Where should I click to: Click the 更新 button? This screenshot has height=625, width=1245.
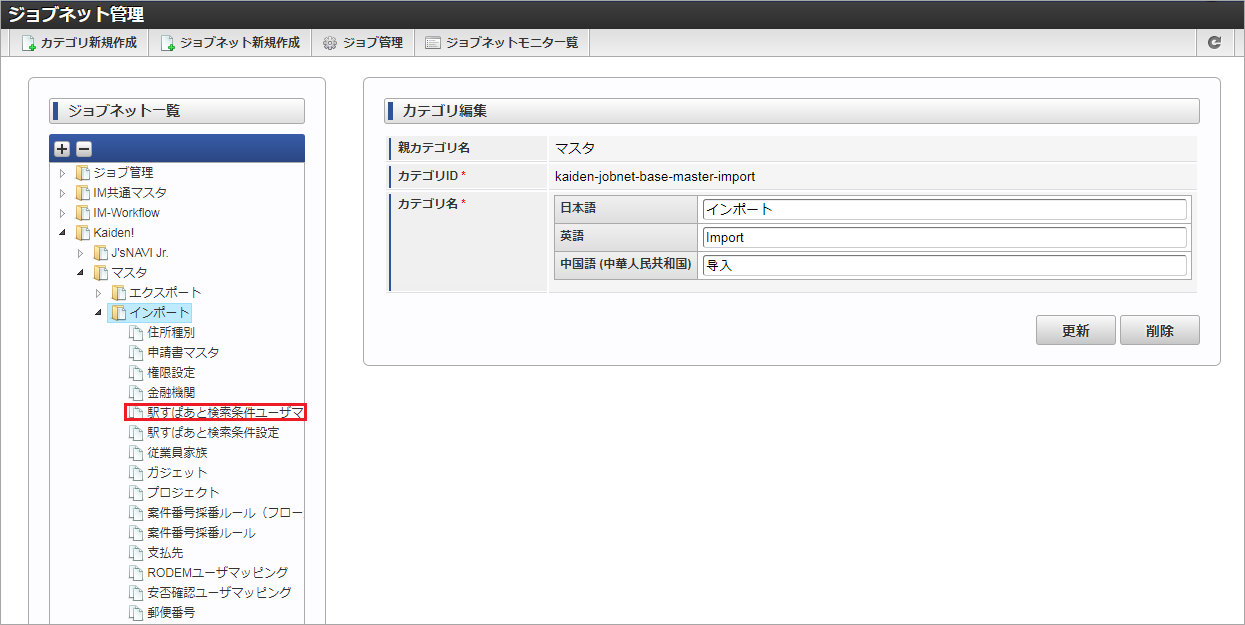(x=1076, y=331)
